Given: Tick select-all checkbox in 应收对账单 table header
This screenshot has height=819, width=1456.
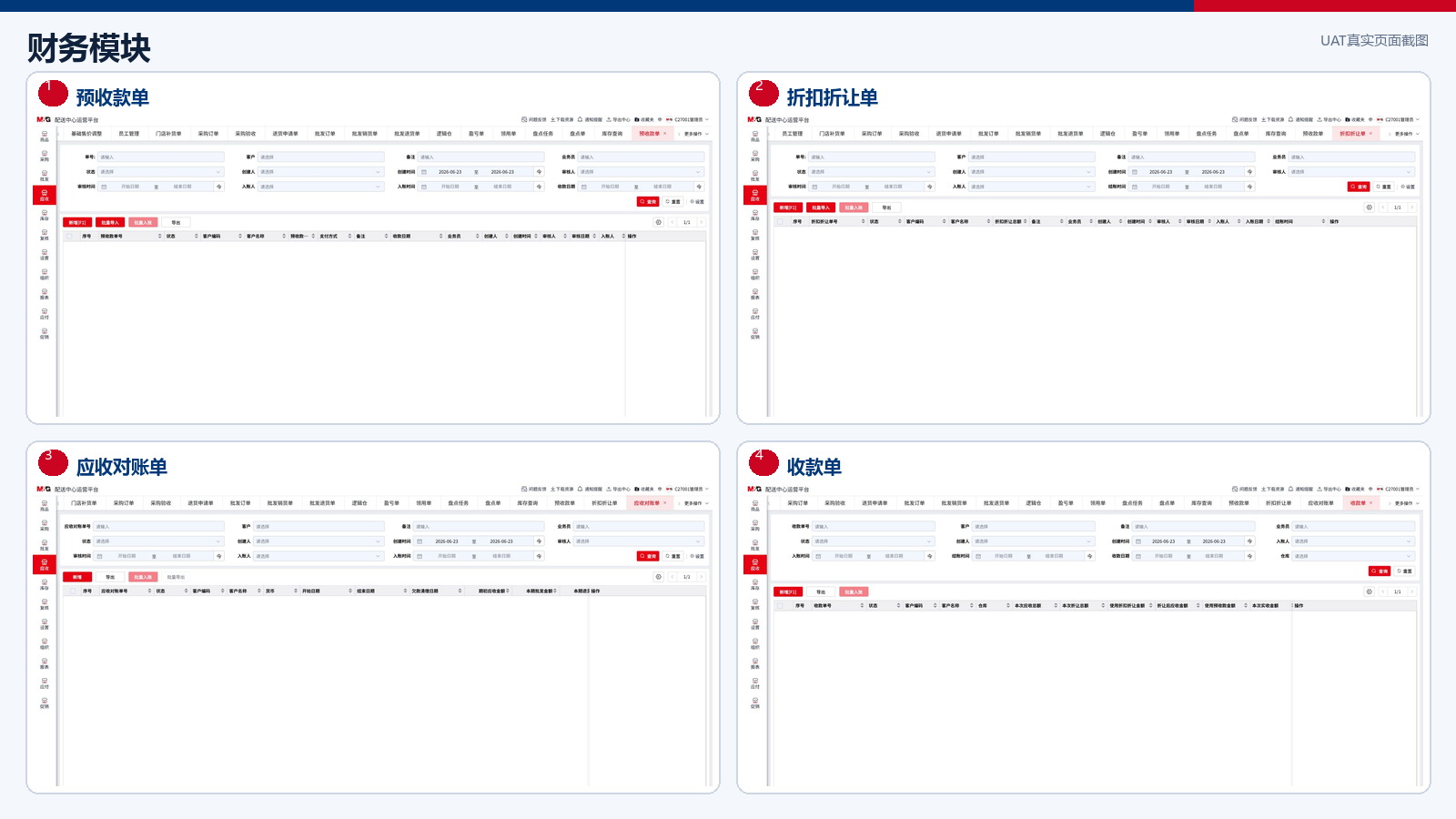Looking at the screenshot, I should pyautogui.click(x=72, y=591).
